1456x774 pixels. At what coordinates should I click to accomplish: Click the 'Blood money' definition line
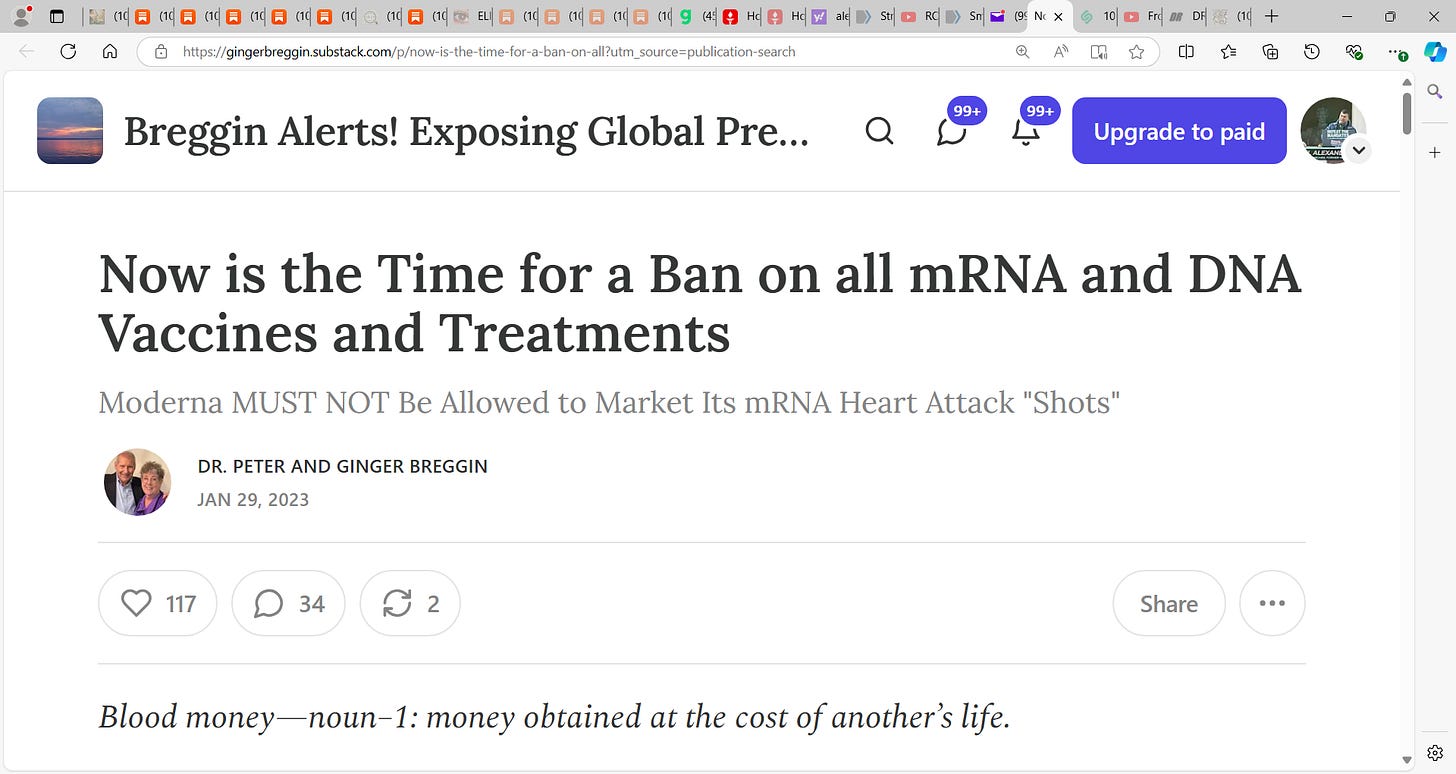[x=554, y=717]
